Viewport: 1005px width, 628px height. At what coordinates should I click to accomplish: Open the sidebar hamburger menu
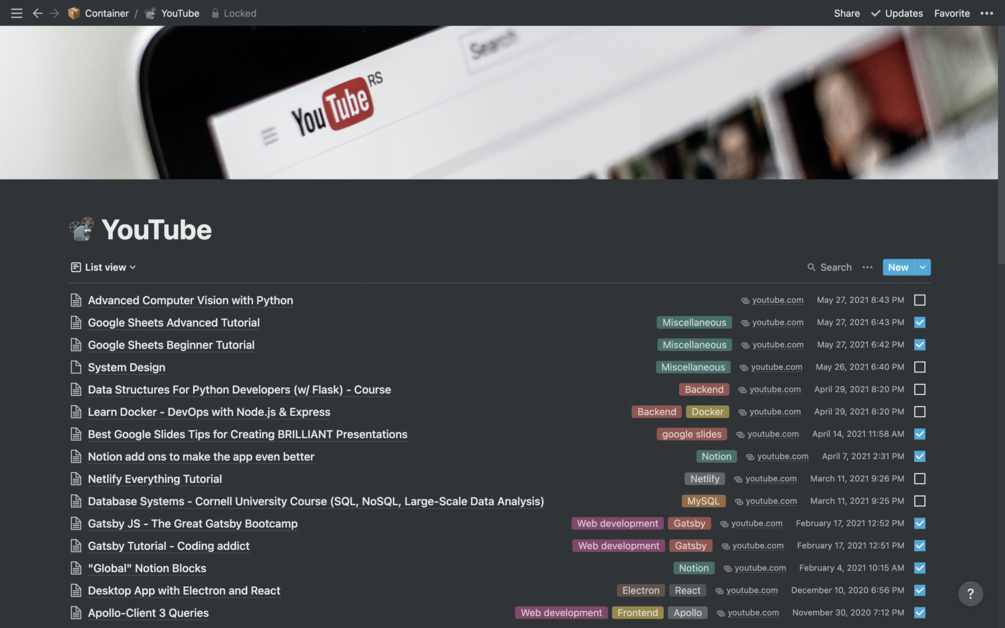coord(17,13)
